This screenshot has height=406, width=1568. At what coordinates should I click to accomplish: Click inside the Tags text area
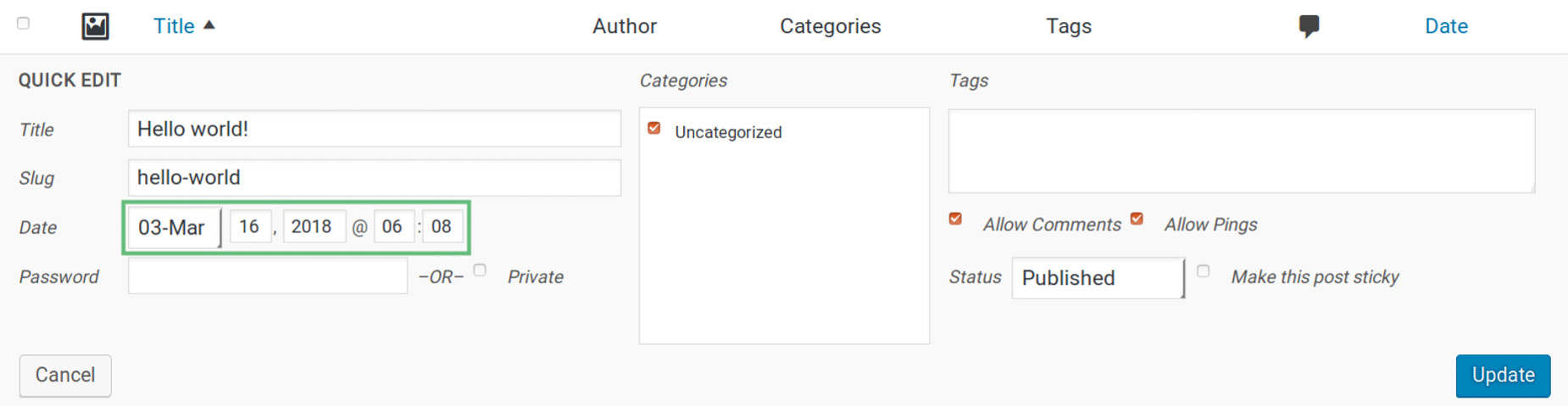(x=1242, y=151)
